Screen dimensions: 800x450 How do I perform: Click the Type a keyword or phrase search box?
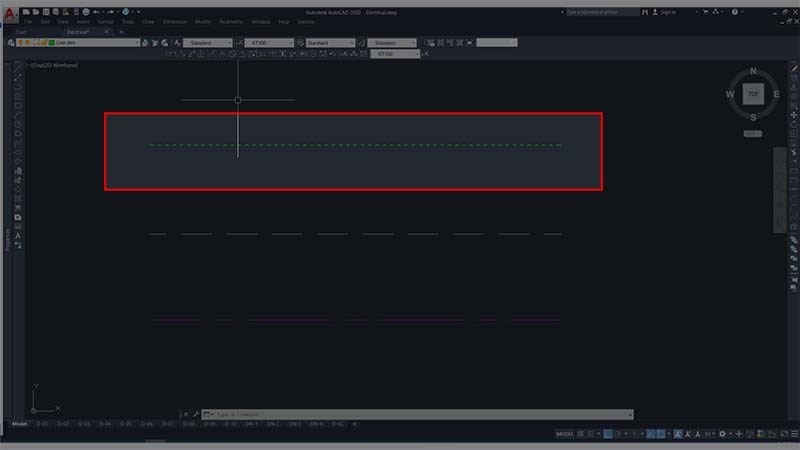(601, 12)
